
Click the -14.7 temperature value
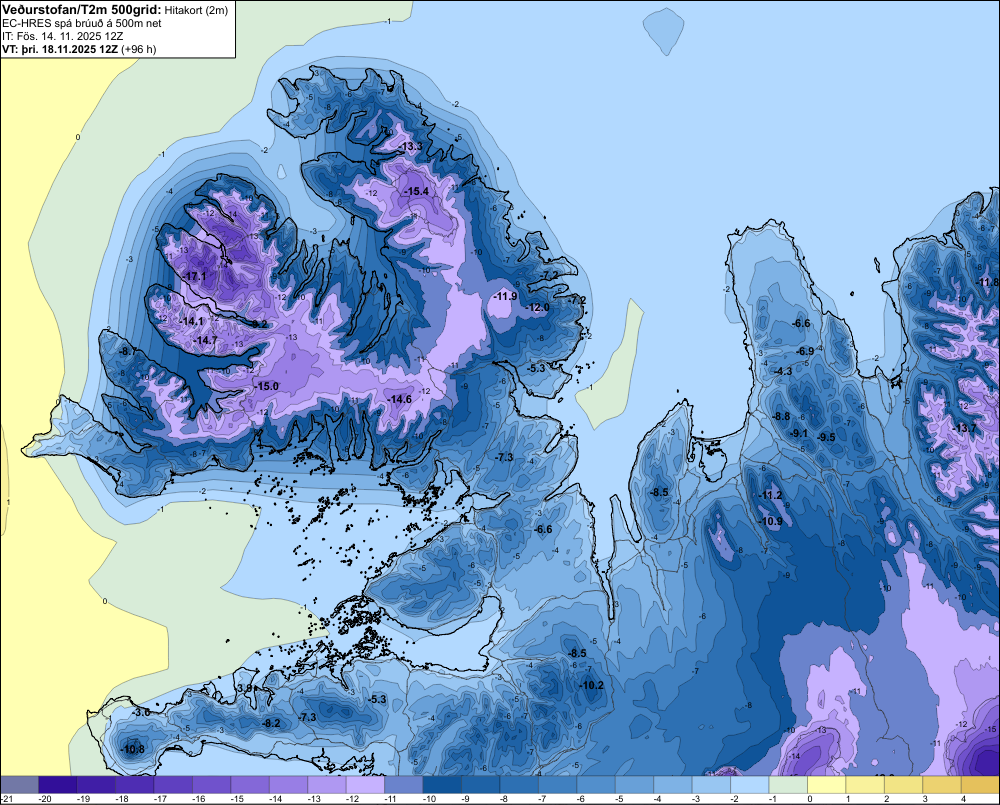pos(205,341)
